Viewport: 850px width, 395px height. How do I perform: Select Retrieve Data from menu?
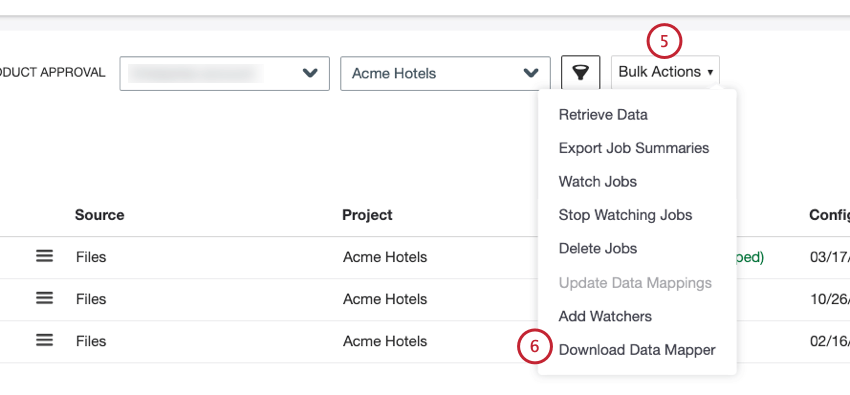point(603,115)
